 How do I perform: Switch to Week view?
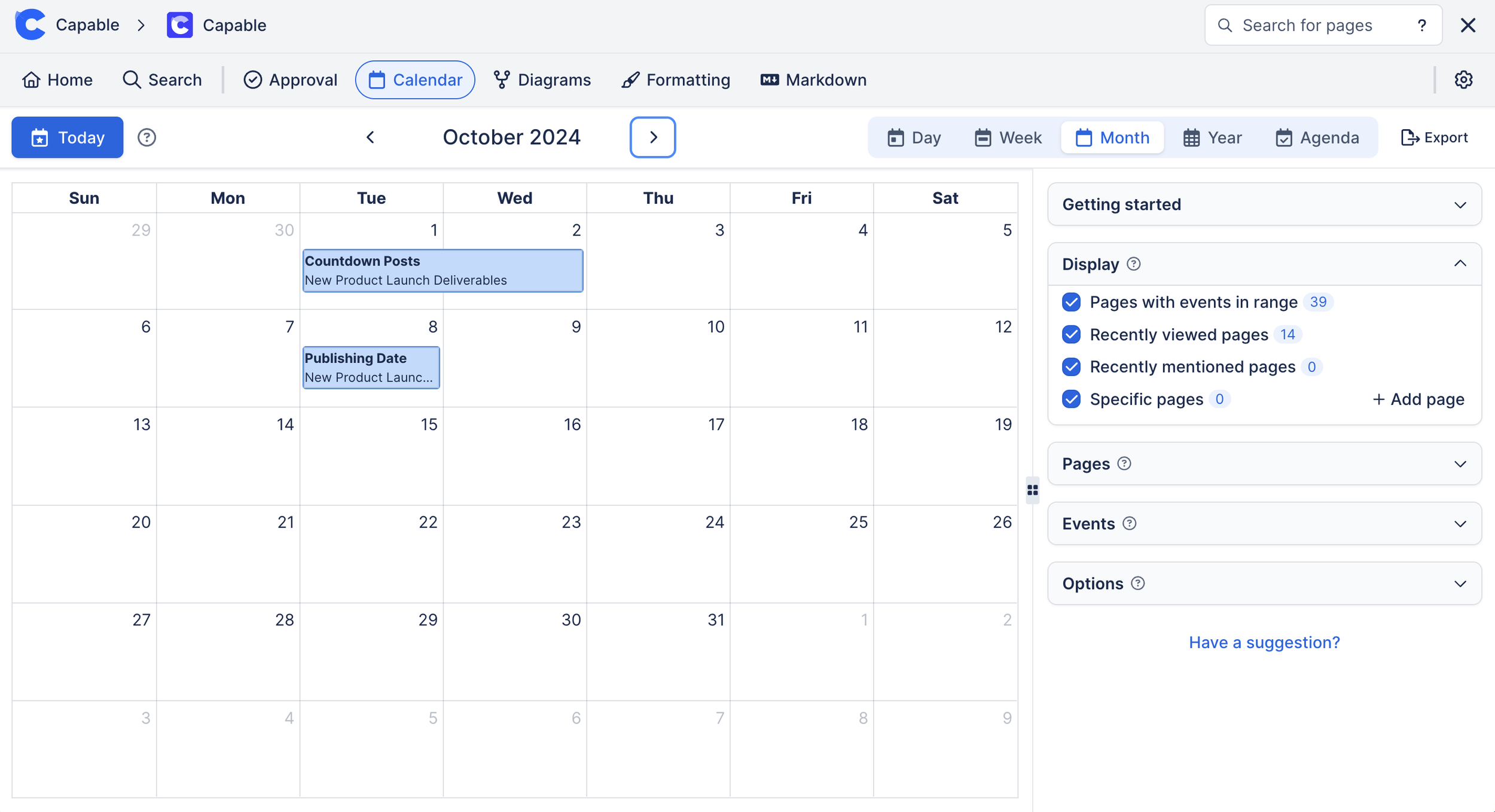pyautogui.click(x=1008, y=138)
